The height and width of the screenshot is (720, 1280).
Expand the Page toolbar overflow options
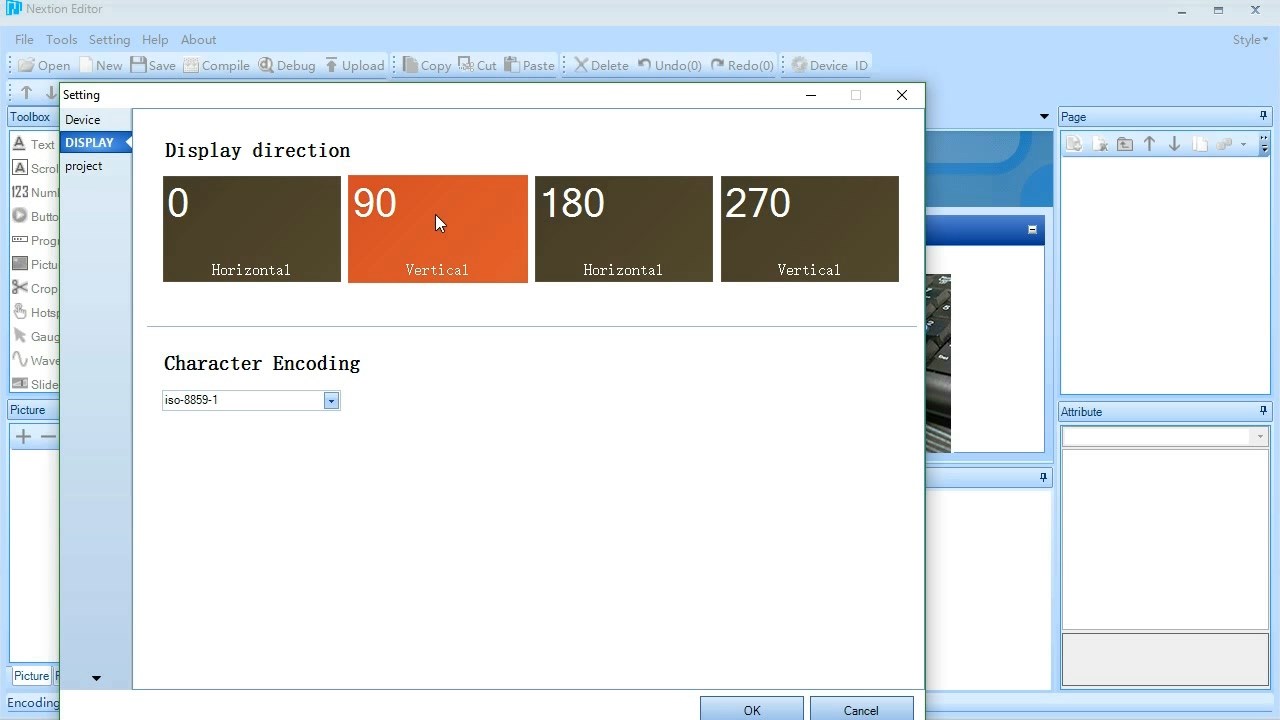point(1264,145)
